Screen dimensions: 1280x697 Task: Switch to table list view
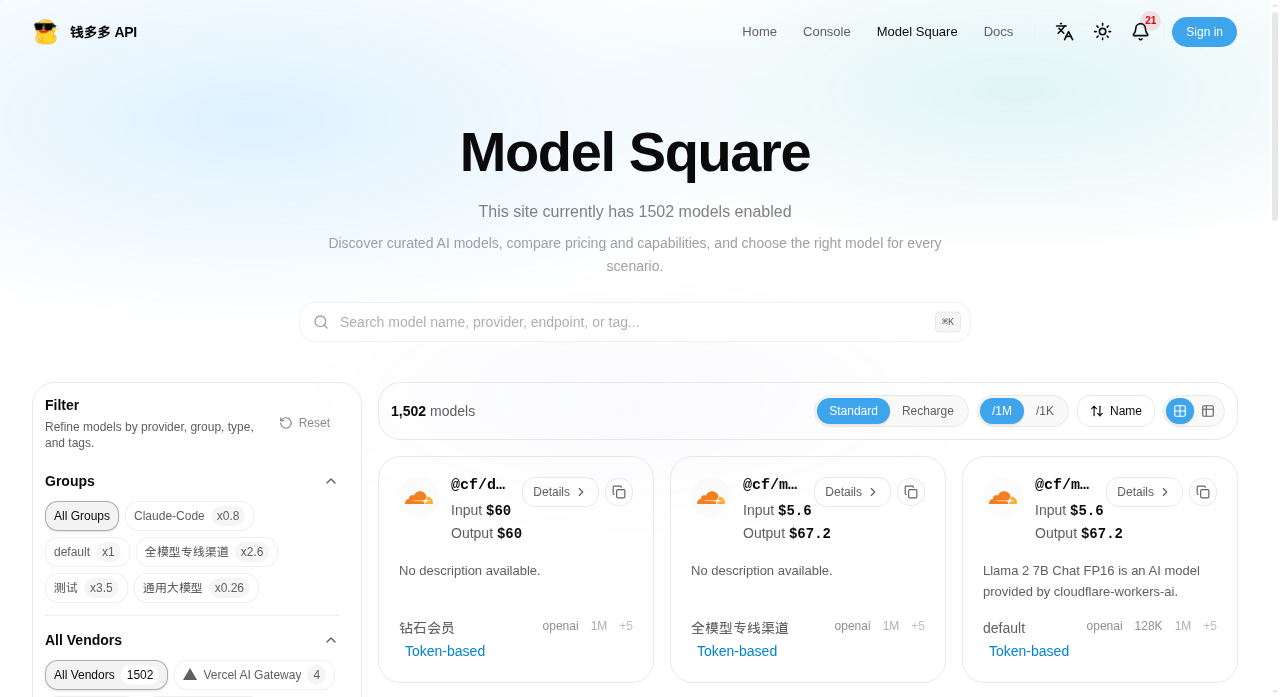(x=1208, y=411)
